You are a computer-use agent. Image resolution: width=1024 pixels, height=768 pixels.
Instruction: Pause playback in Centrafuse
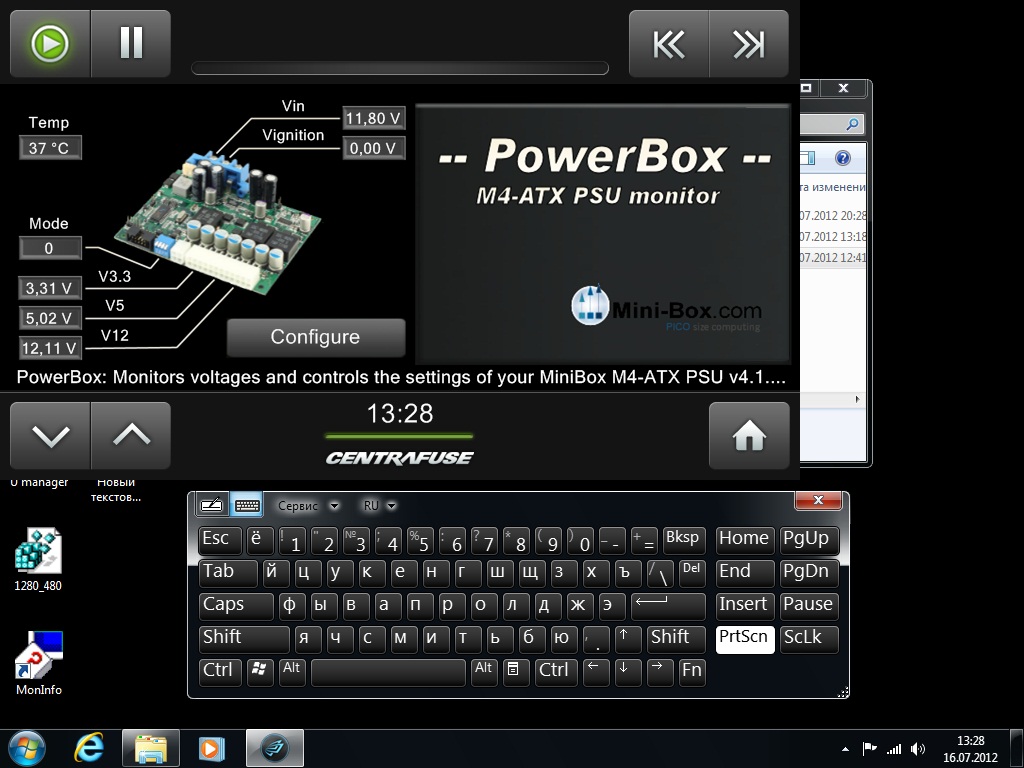[x=131, y=44]
